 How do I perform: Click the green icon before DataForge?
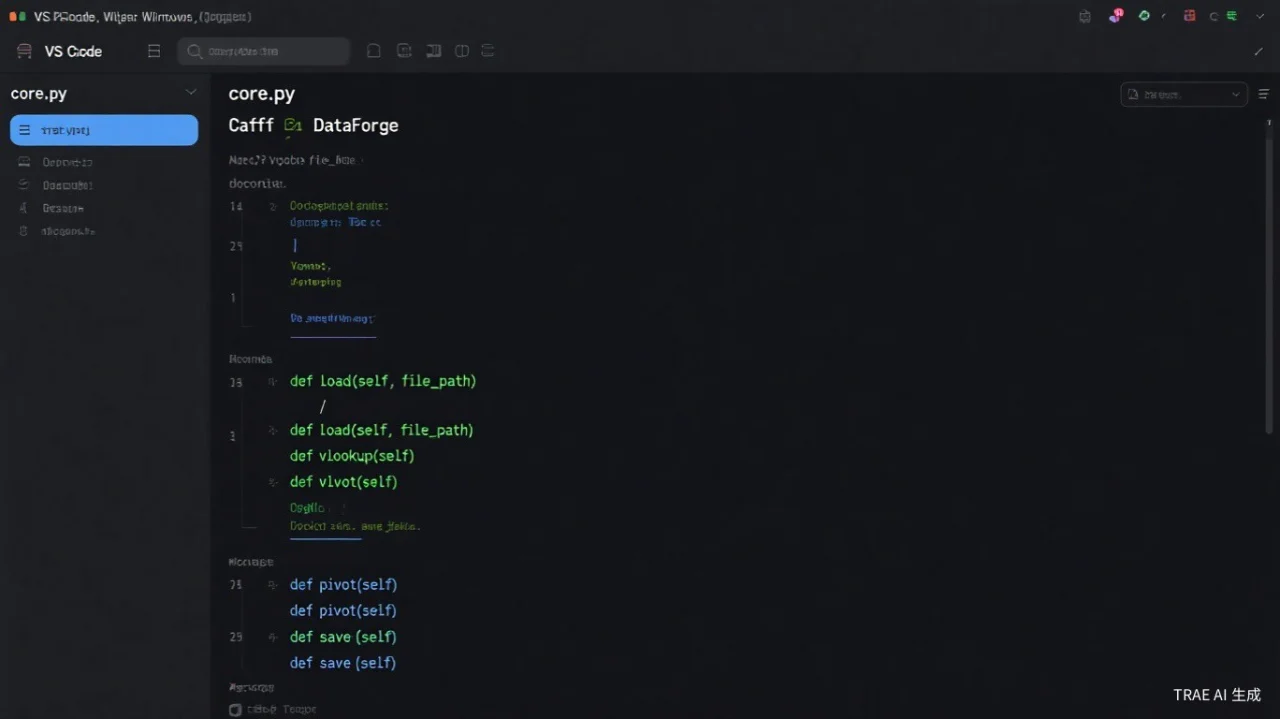pyautogui.click(x=293, y=125)
